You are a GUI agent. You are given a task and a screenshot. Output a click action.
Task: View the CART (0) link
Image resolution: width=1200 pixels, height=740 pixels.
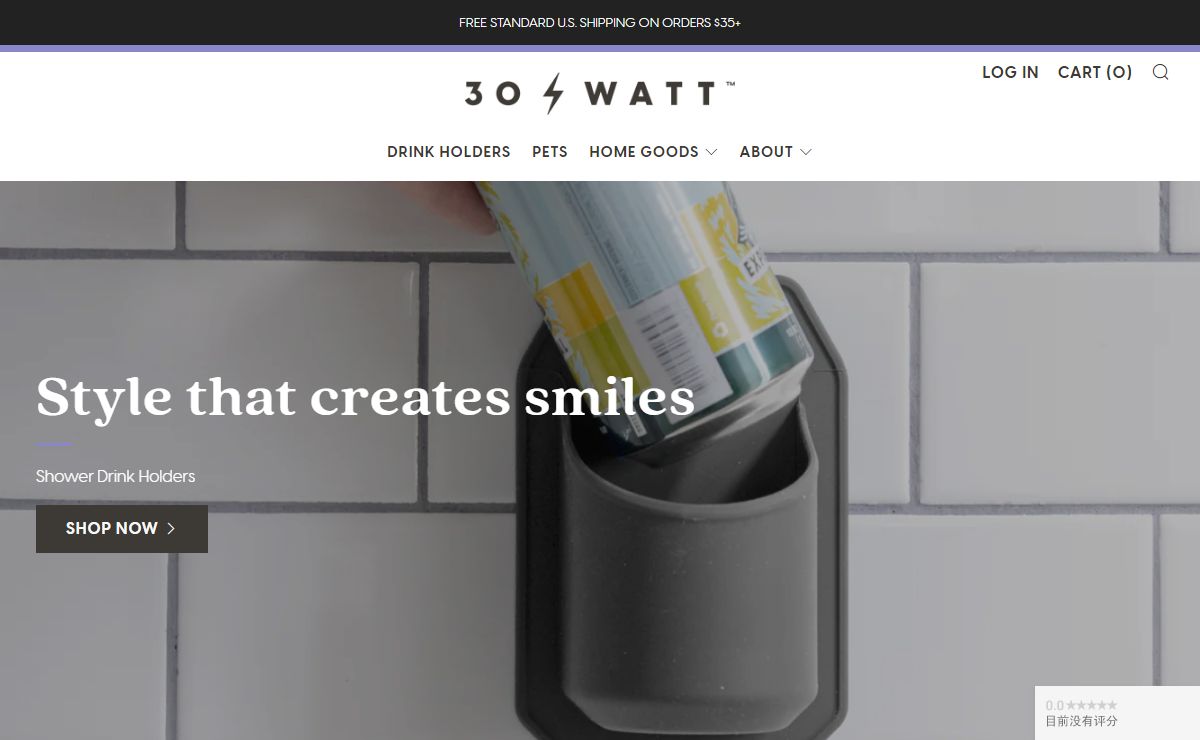1095,72
